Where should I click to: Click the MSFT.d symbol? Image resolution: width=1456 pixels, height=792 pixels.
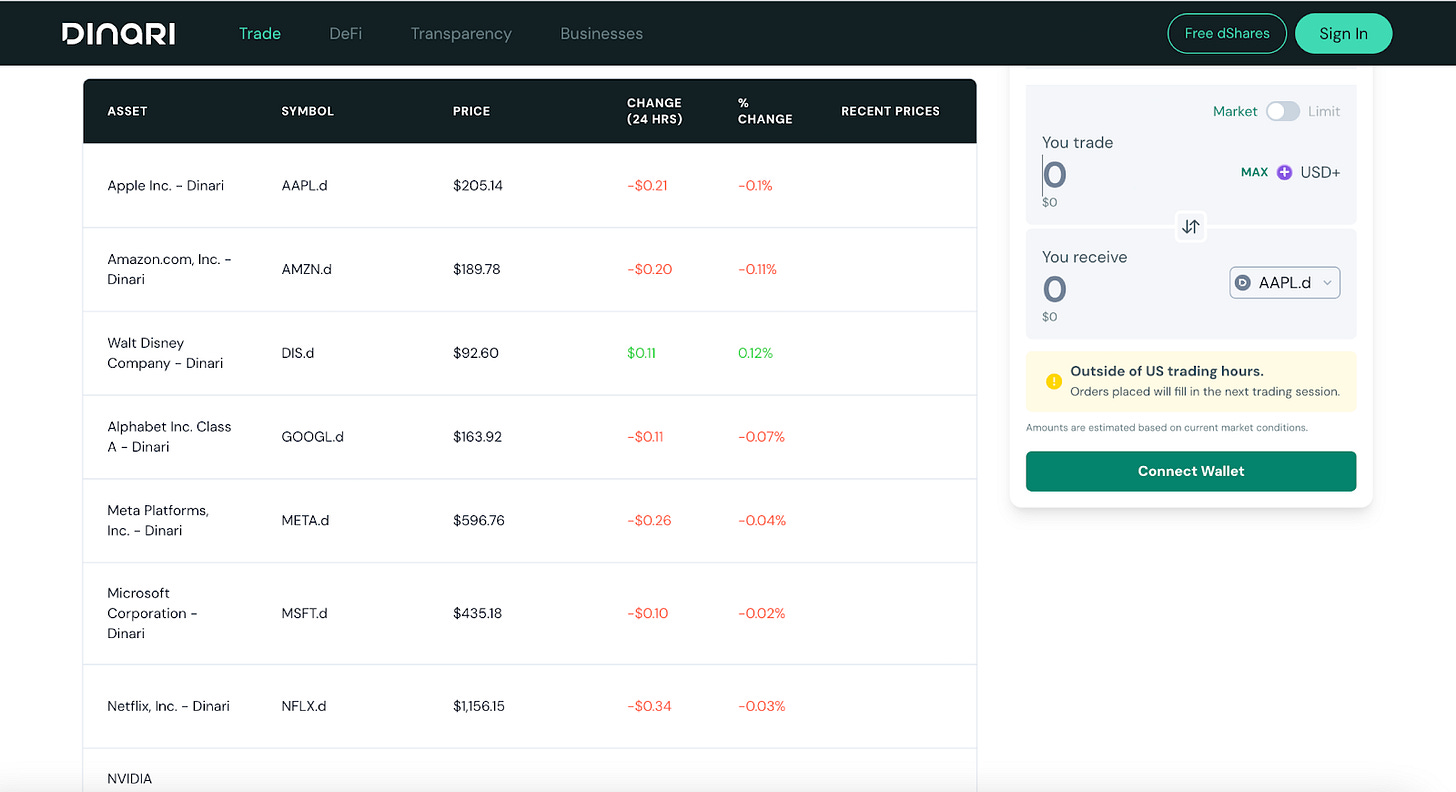304,614
